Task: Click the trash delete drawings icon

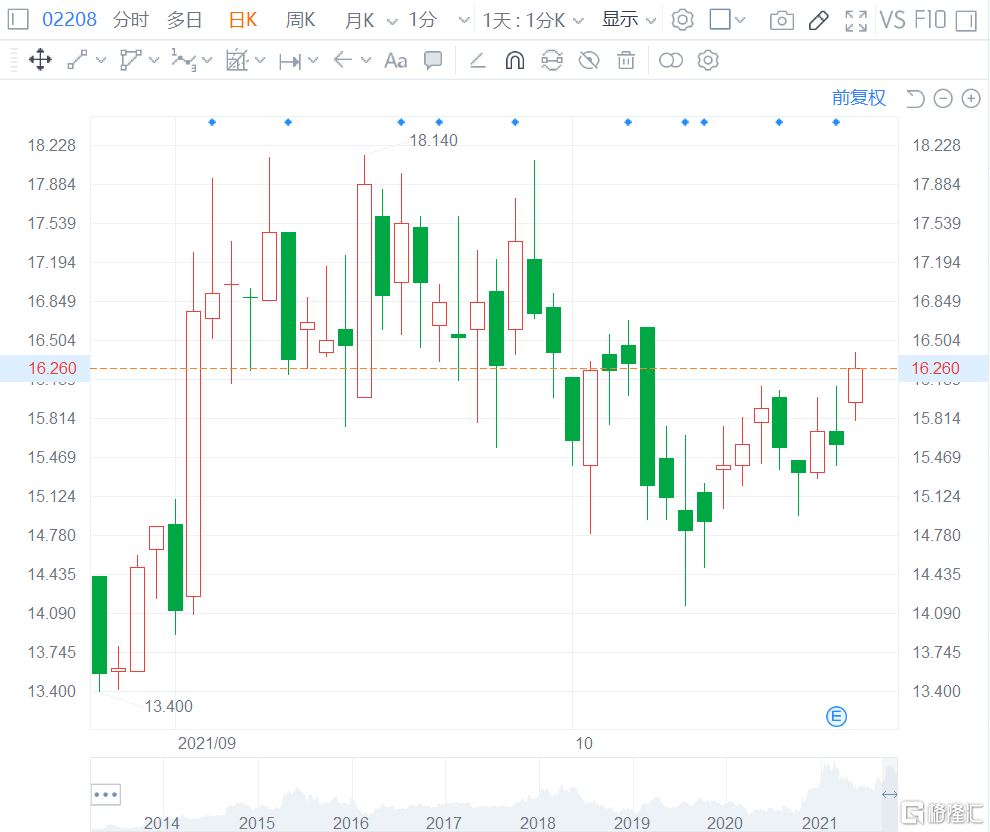Action: pos(626,60)
